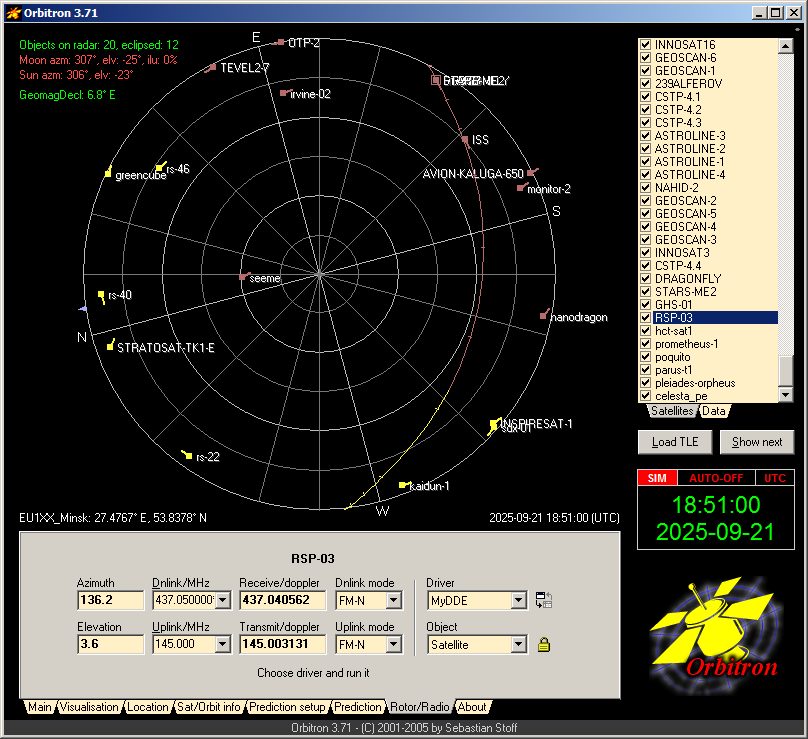Screen dimensions: 808x739
Task: Uncheck the prometheus-1 satellite checkbox
Action: tap(646, 344)
